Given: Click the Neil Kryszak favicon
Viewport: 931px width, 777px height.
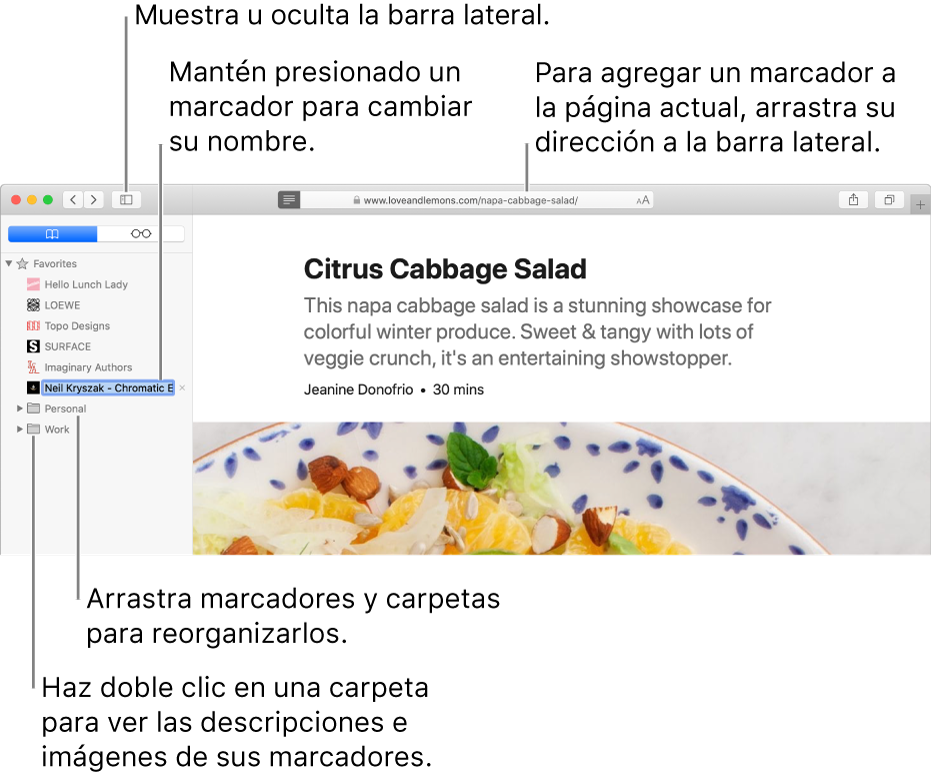Looking at the screenshot, I should point(33,388).
